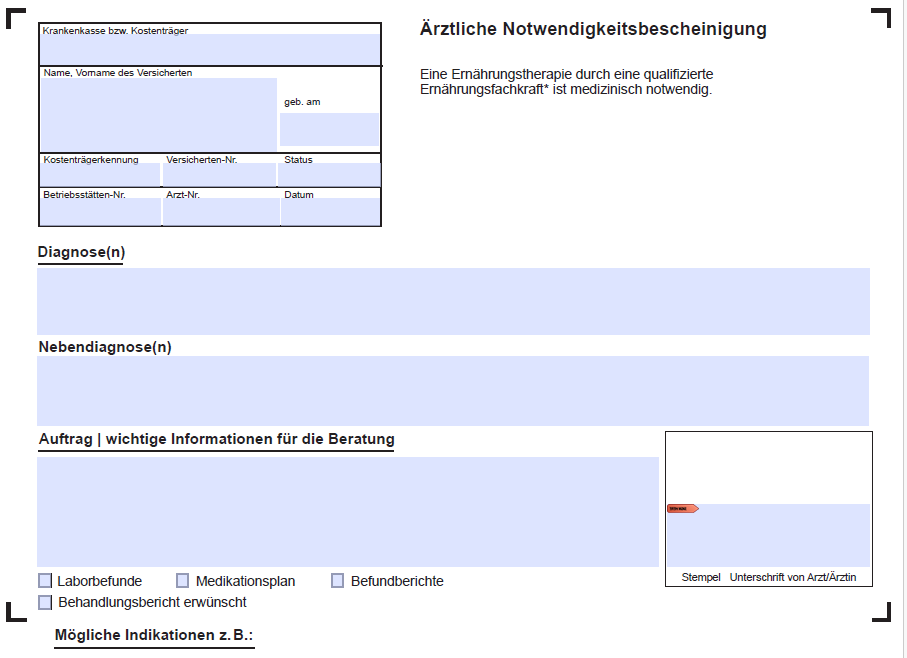
Task: Select the Betriebsstätten-Nr. field
Action: tap(100, 212)
